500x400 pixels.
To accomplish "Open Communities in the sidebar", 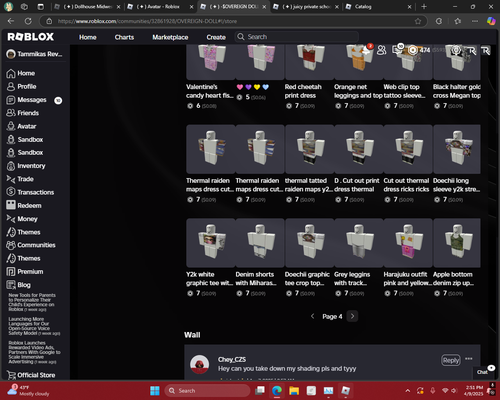I will pyautogui.click(x=31, y=245).
